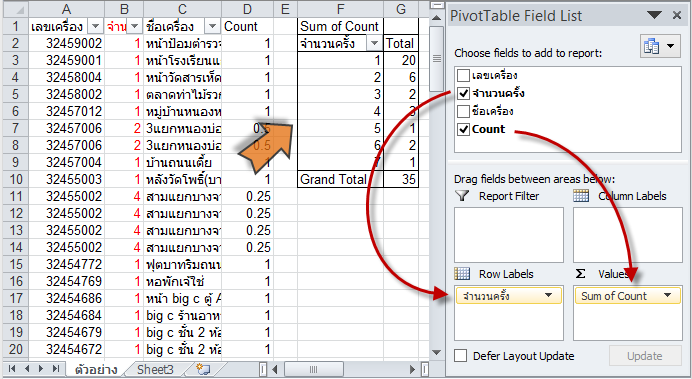Click horizontal scrollbar left arrow

(x=275, y=369)
